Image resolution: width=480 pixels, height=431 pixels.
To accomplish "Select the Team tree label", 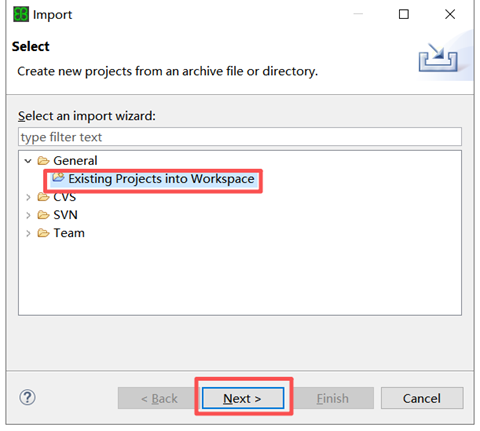I will click(69, 233).
